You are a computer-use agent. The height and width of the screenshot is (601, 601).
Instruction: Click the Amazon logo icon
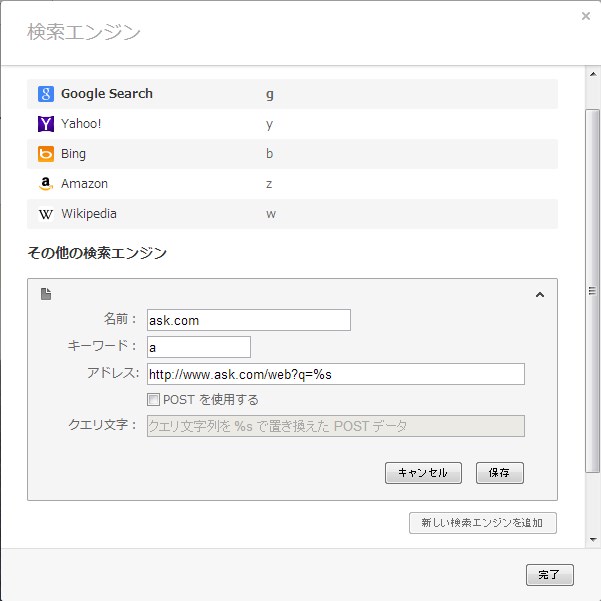46,184
